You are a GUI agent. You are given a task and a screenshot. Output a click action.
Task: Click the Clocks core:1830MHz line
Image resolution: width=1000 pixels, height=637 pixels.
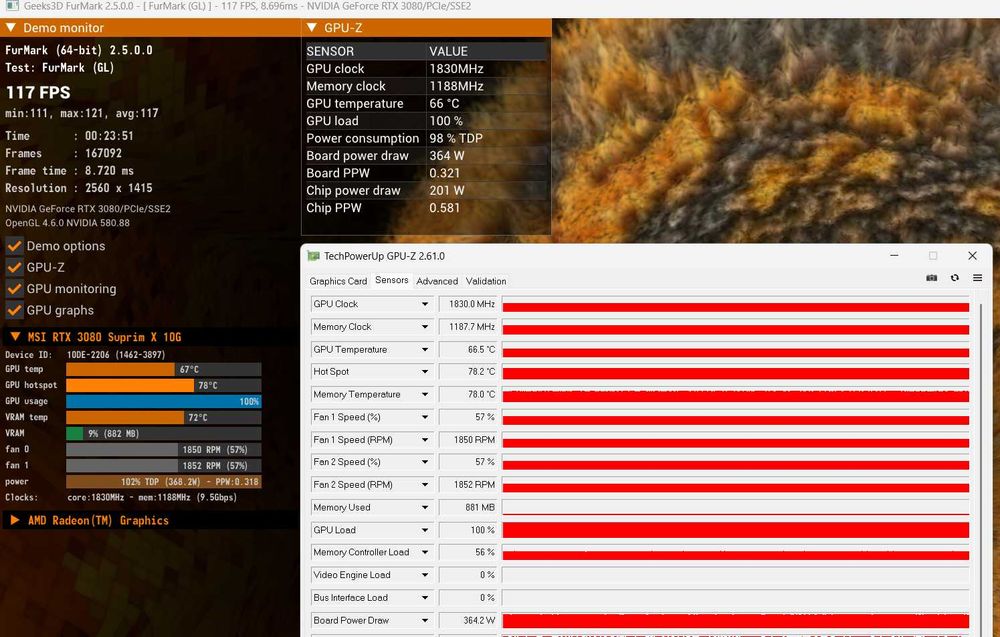121,497
